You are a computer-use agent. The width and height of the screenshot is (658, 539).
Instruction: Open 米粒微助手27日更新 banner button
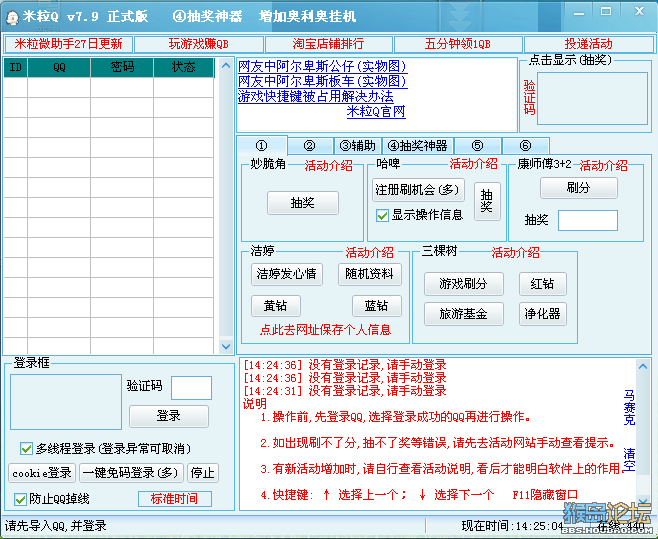pyautogui.click(x=68, y=44)
